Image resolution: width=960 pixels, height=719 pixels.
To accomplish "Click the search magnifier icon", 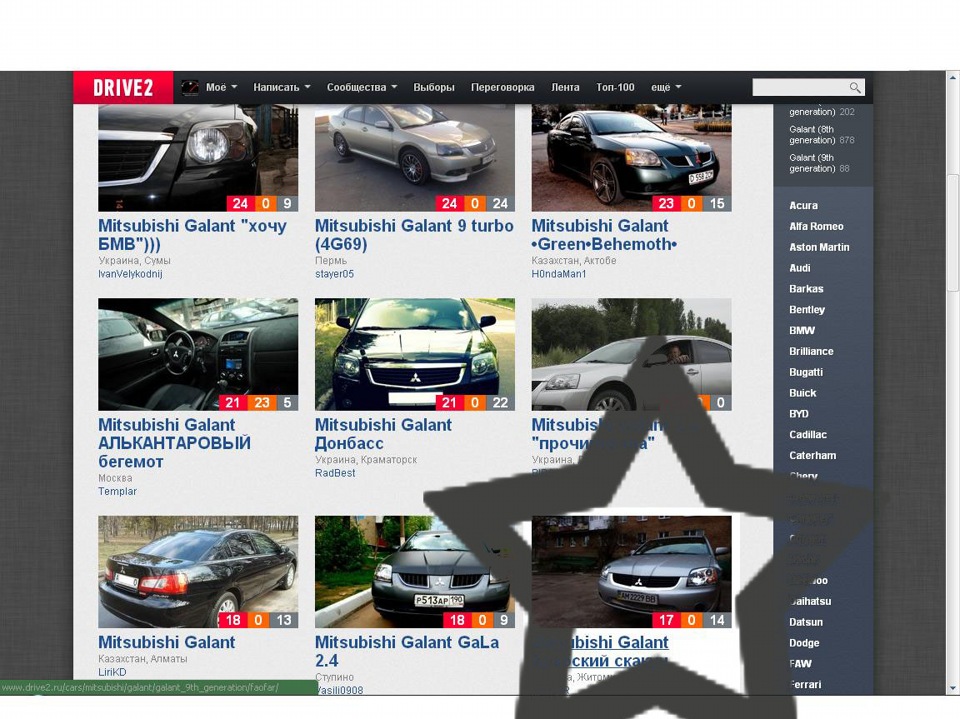I will (855, 88).
